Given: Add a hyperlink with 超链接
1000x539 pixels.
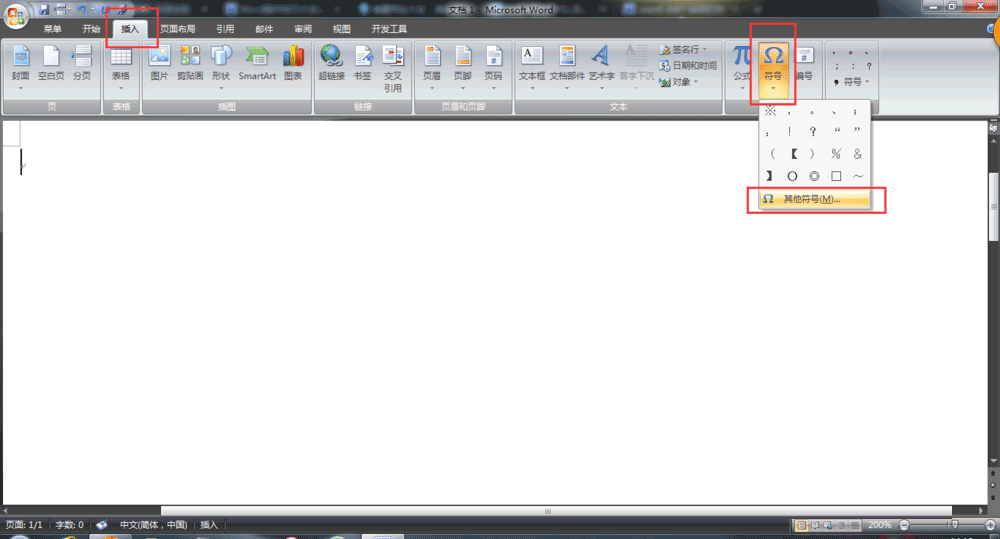Looking at the screenshot, I should 331,64.
